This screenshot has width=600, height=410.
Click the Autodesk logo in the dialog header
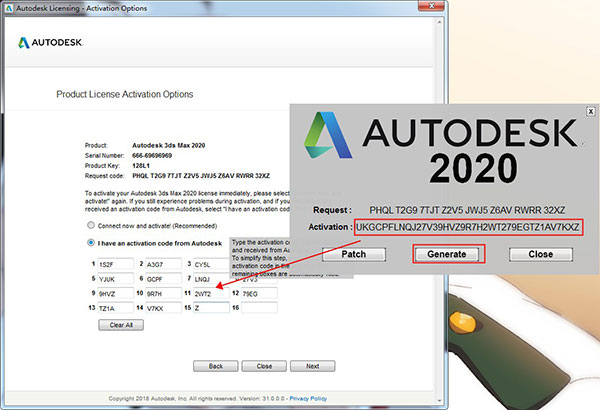pyautogui.click(x=50, y=46)
